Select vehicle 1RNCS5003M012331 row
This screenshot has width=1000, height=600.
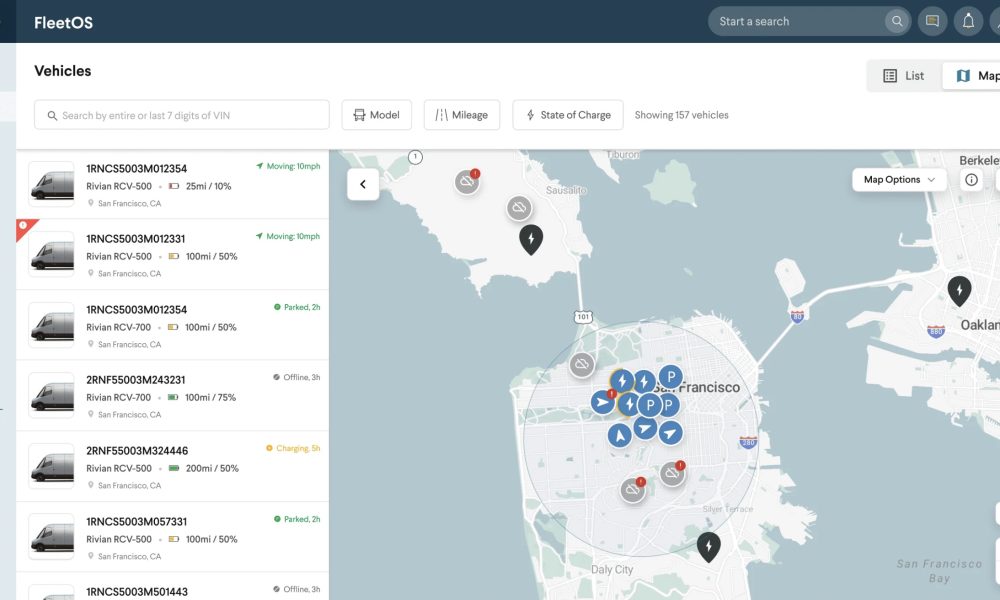pyautogui.click(x=172, y=255)
